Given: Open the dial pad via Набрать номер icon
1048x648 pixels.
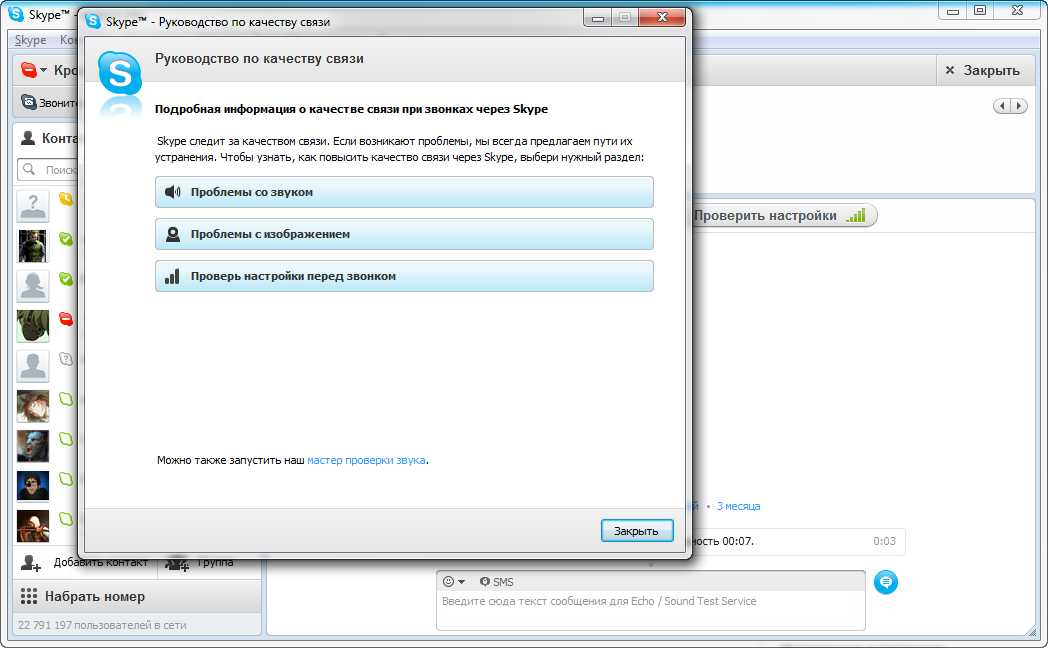Looking at the screenshot, I should (x=27, y=598).
